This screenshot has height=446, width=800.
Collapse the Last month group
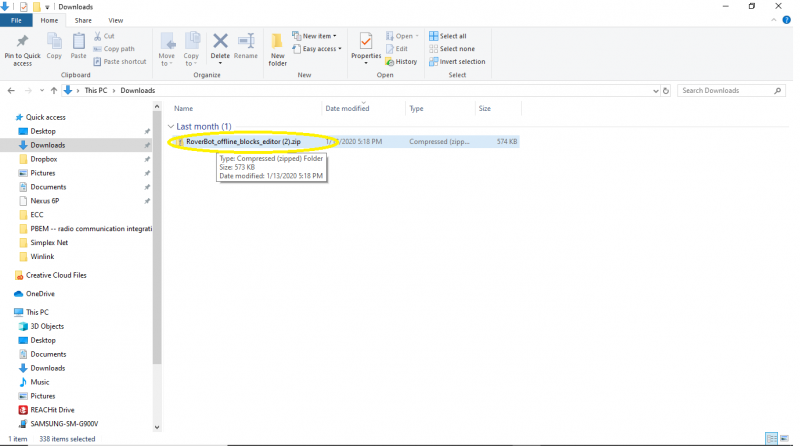[x=171, y=127]
